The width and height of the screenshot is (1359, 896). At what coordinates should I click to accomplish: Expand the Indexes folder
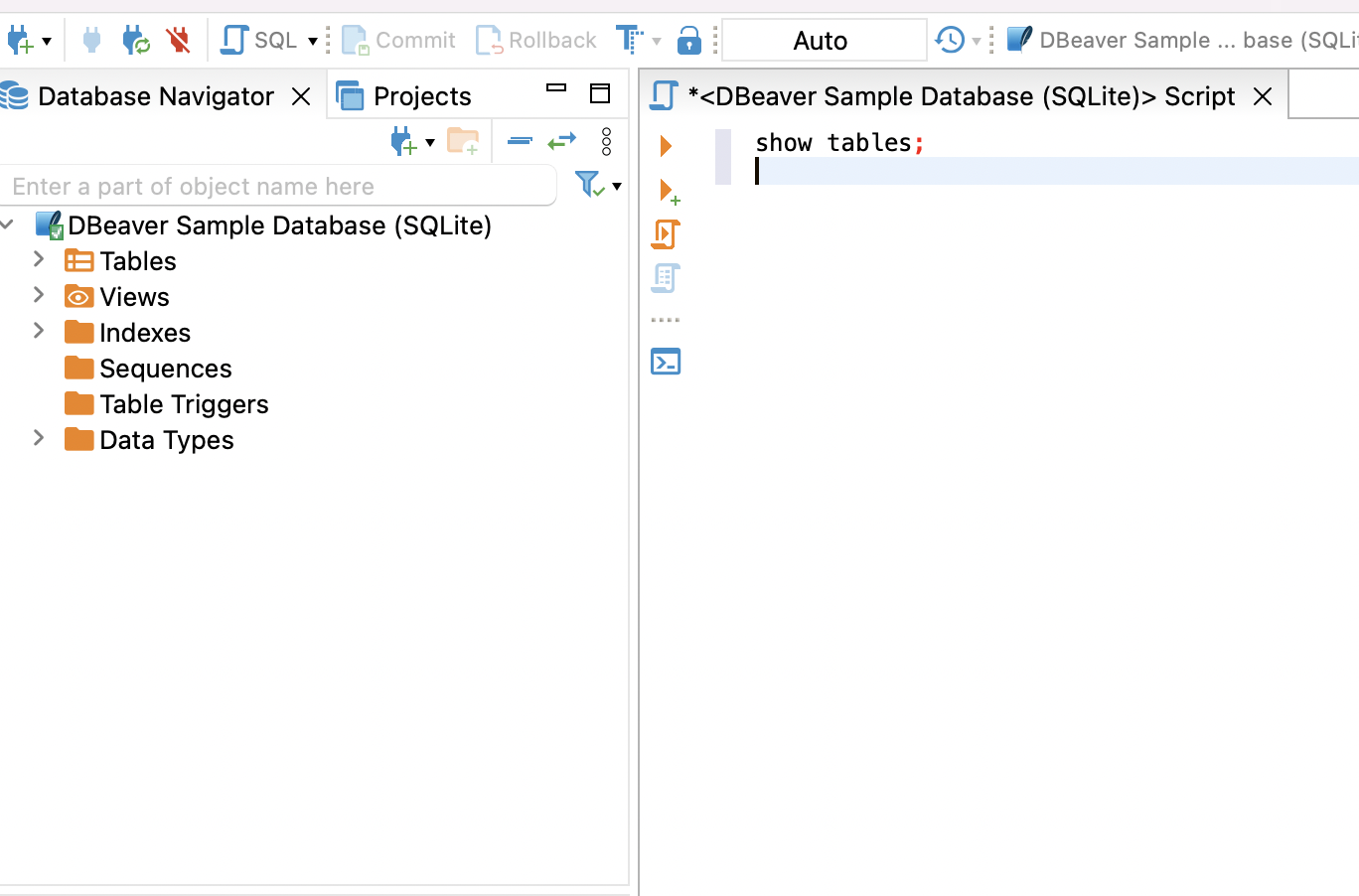39,331
